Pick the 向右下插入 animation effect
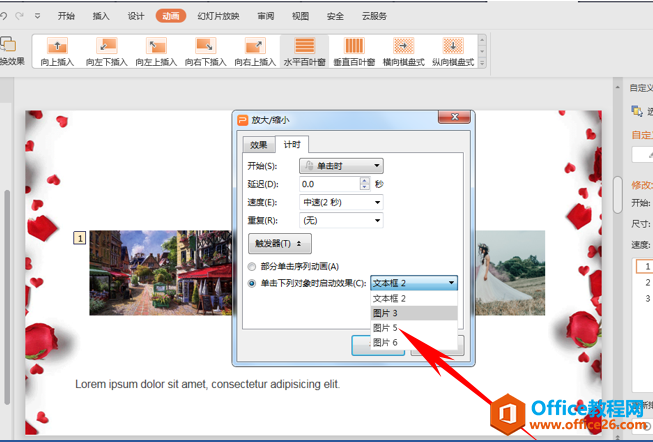 205,52
